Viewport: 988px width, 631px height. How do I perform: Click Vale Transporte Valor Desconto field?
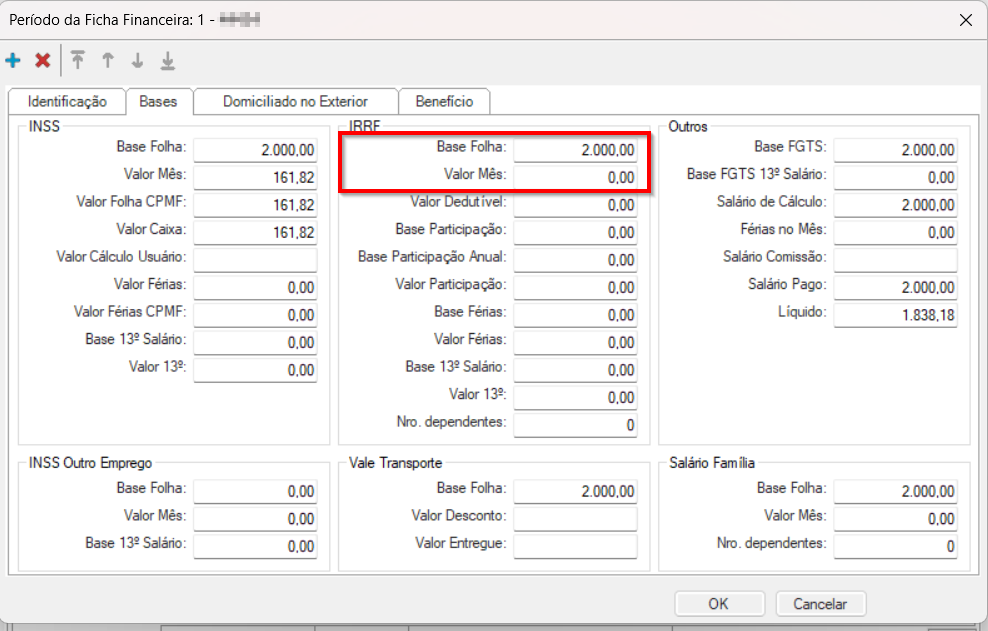(575, 519)
